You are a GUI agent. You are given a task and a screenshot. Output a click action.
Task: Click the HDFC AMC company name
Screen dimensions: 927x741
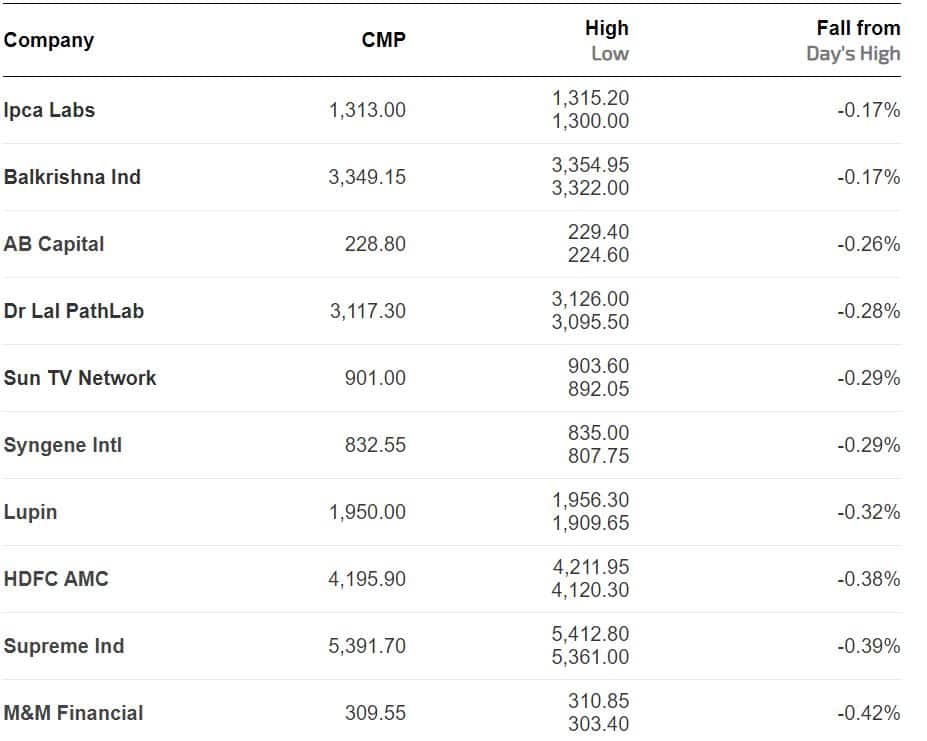coord(56,579)
